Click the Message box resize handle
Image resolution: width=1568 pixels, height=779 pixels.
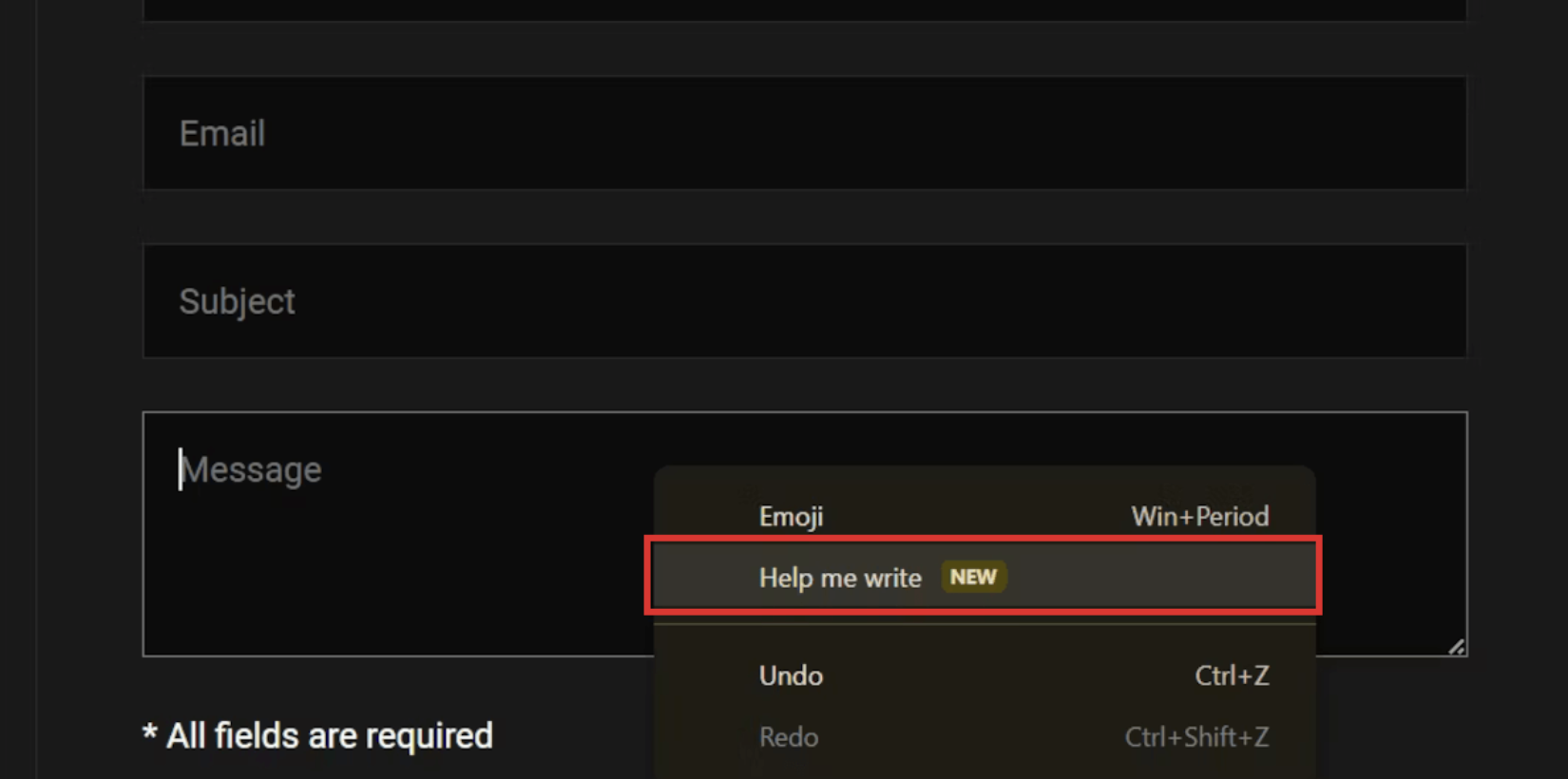coord(1457,646)
